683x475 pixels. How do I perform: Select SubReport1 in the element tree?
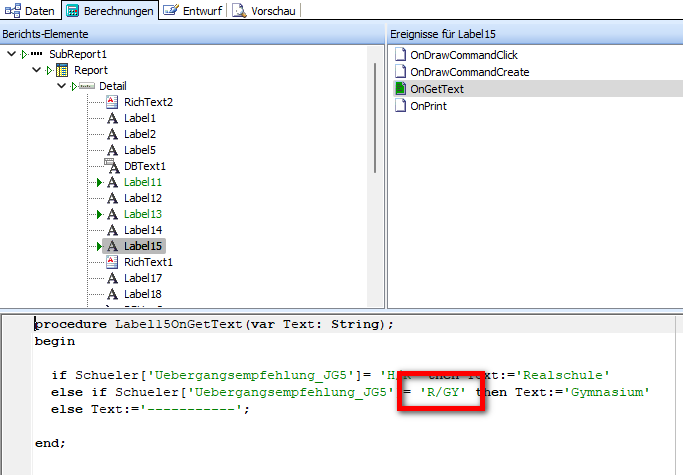point(78,54)
